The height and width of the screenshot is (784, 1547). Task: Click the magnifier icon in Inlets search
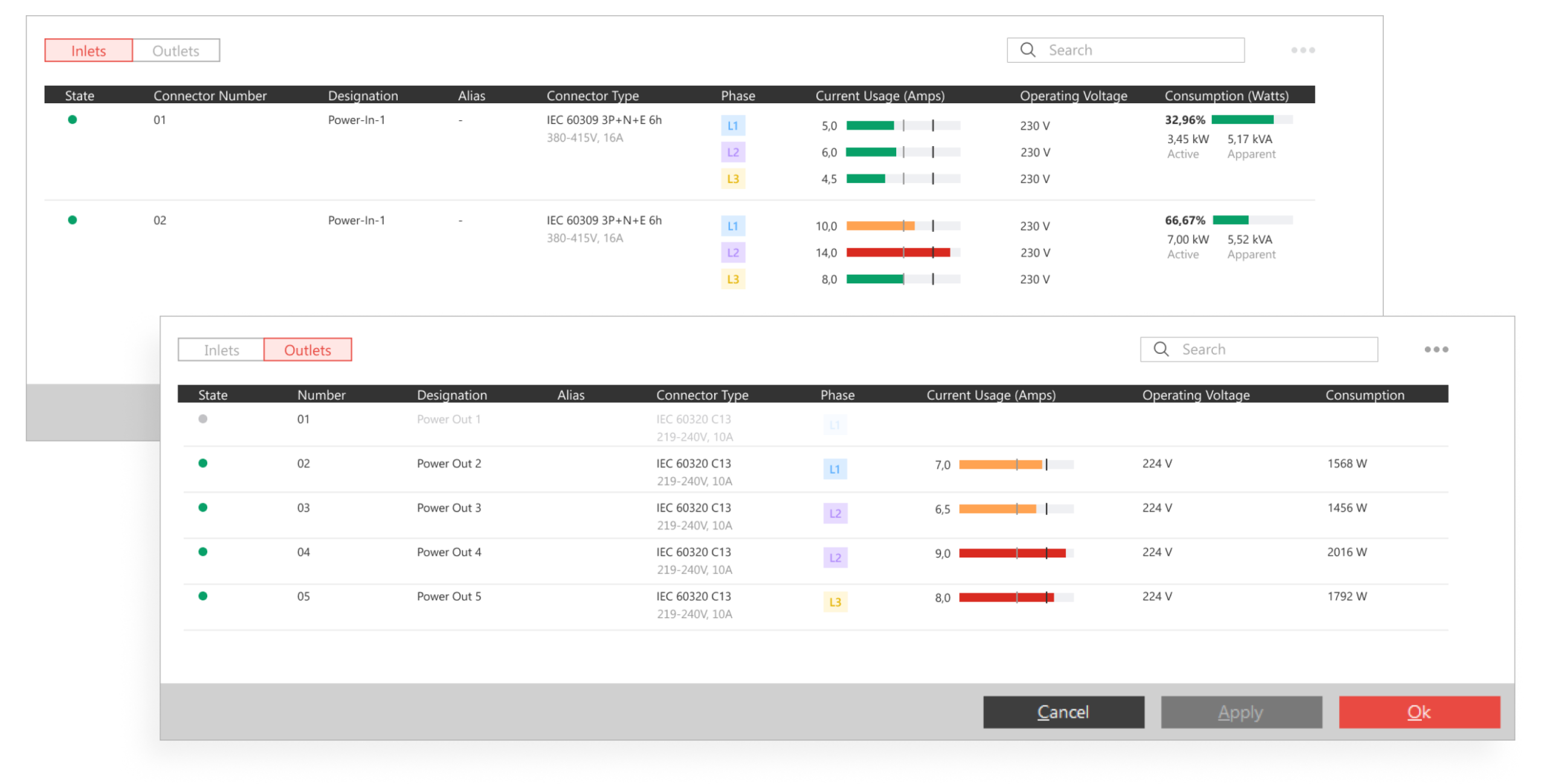coord(1027,50)
